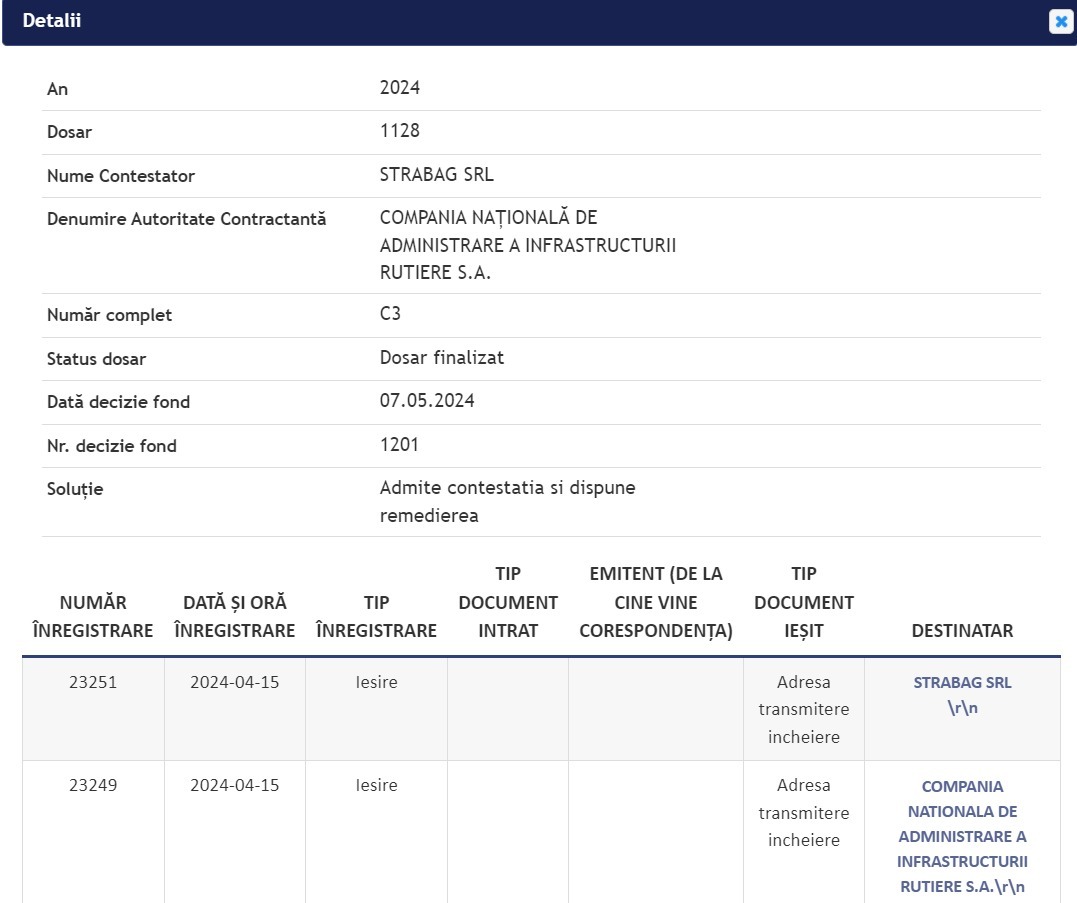Image resolution: width=1077 pixels, height=903 pixels.
Task: Select the Status dosar label
Action: pos(96,359)
